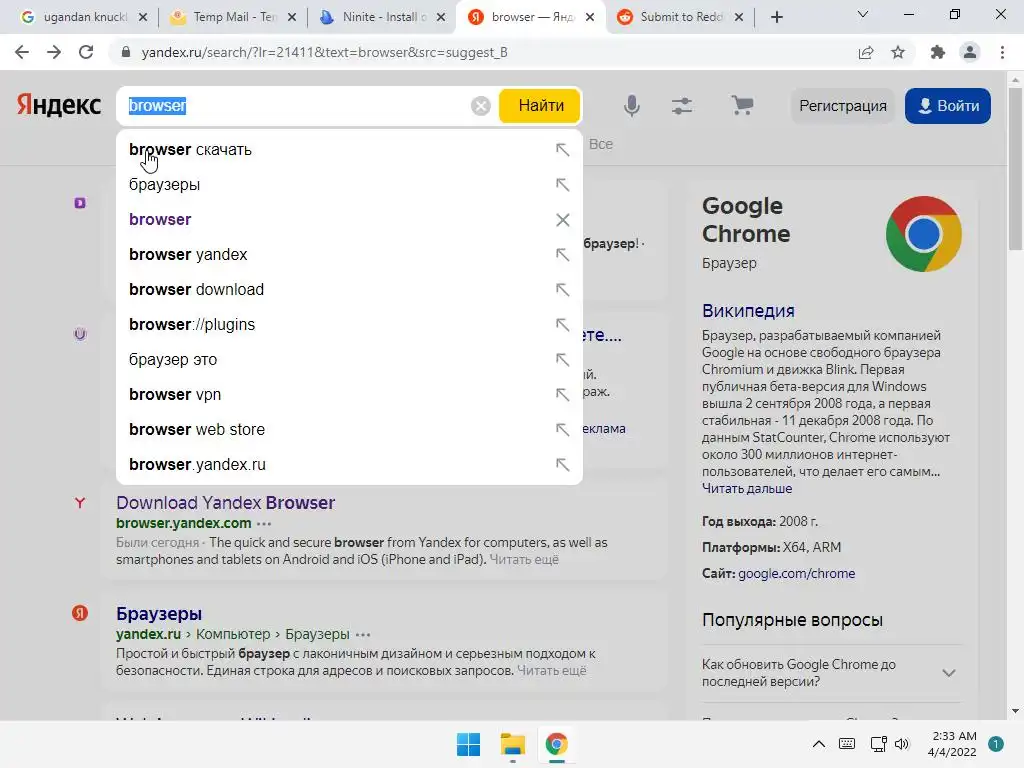Insert 'browser скачать' suggestion with arrow icon
Screen dimensions: 1024x768
point(562,150)
